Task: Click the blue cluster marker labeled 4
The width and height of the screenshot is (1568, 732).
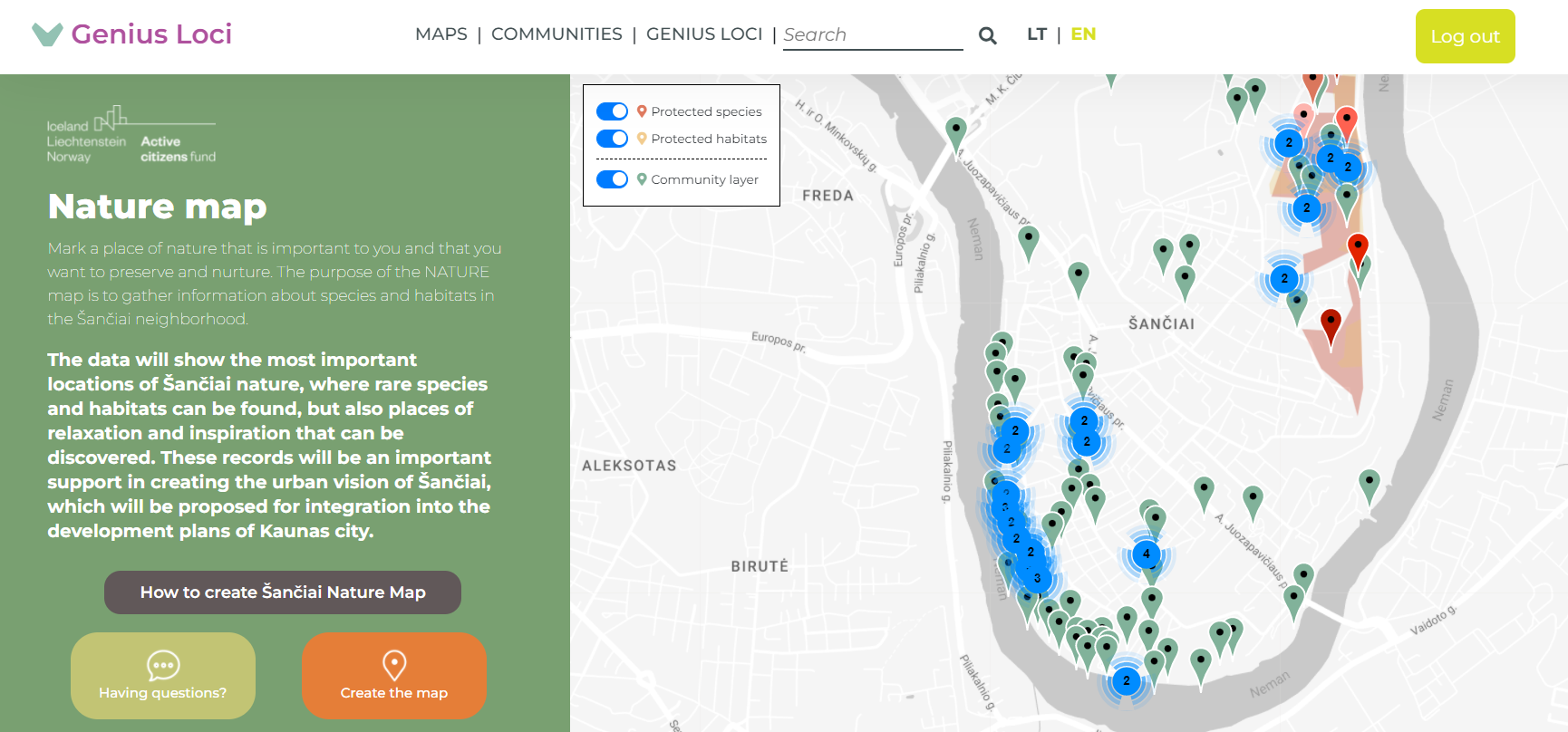Action: (1146, 554)
